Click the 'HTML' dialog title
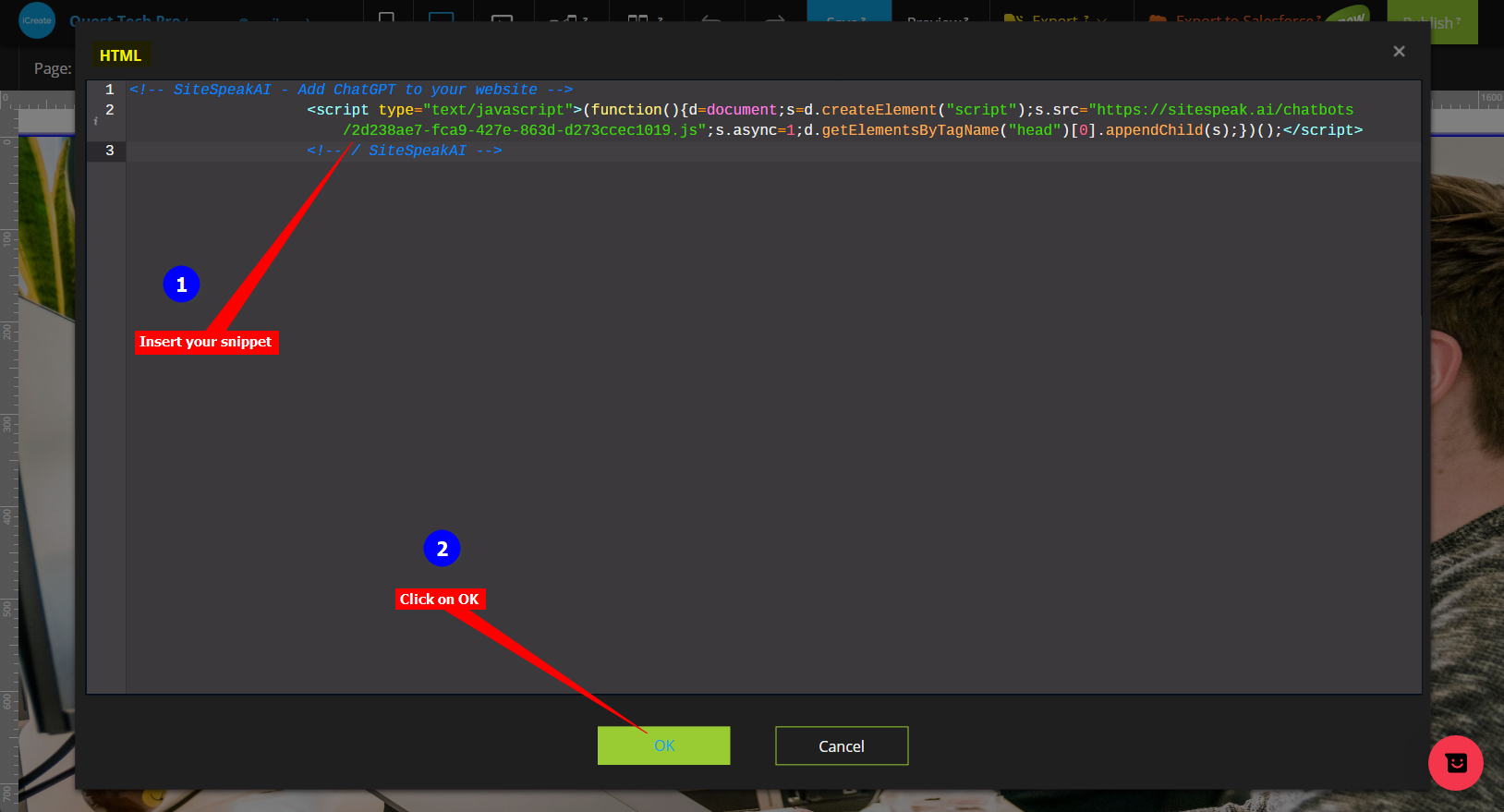The height and width of the screenshot is (812, 1504). point(121,55)
